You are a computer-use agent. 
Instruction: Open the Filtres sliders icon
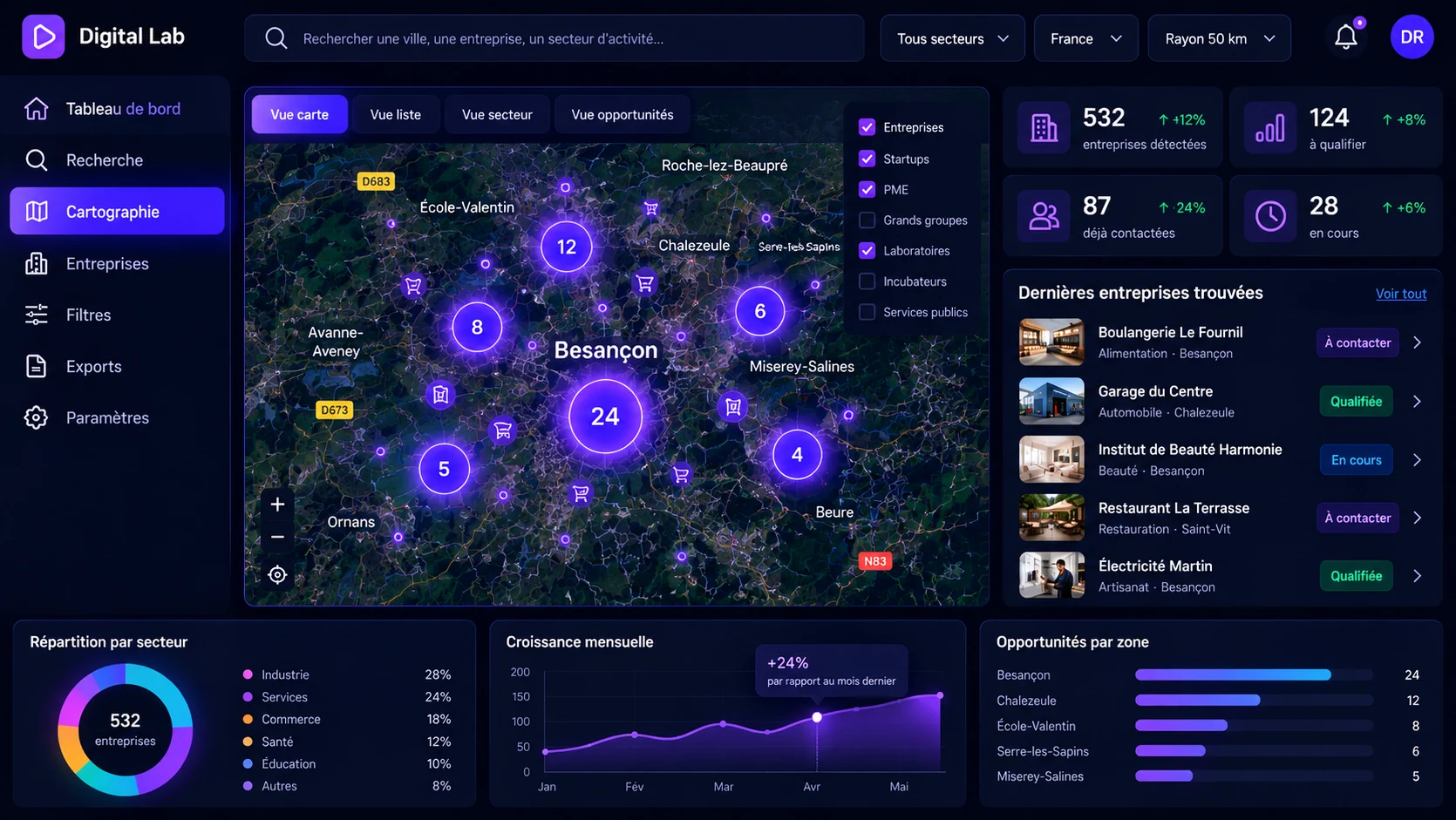coord(37,315)
